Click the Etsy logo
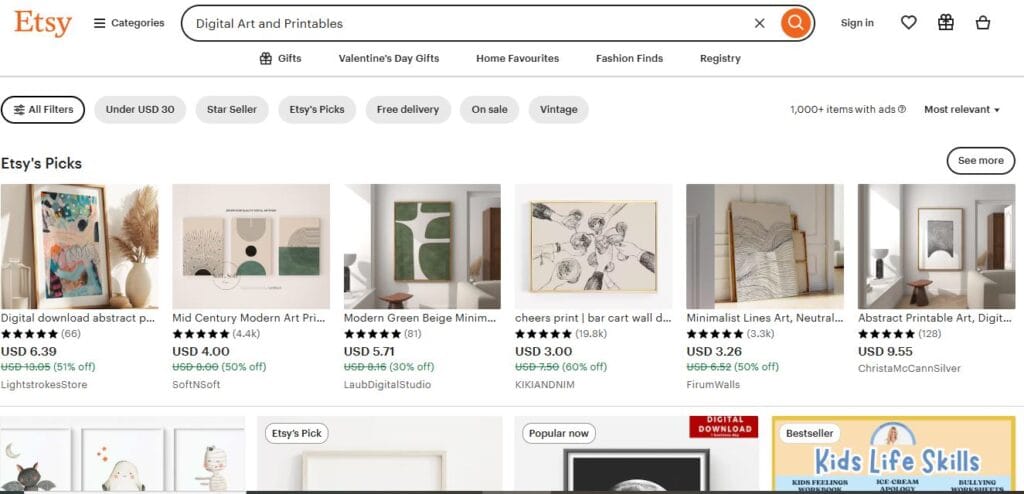Image resolution: width=1024 pixels, height=494 pixels. 43,23
